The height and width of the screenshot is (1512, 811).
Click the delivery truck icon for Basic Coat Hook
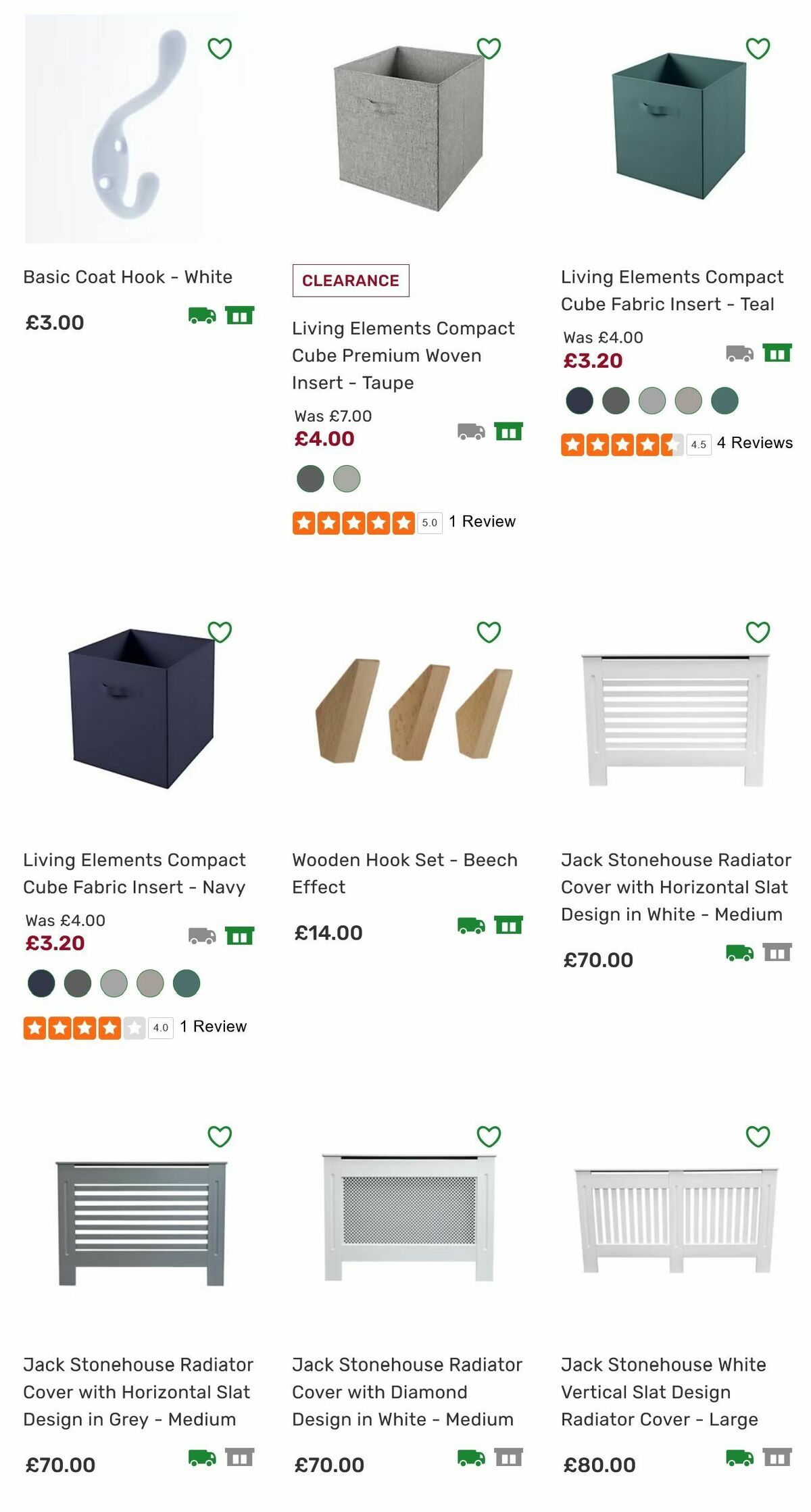[x=200, y=314]
